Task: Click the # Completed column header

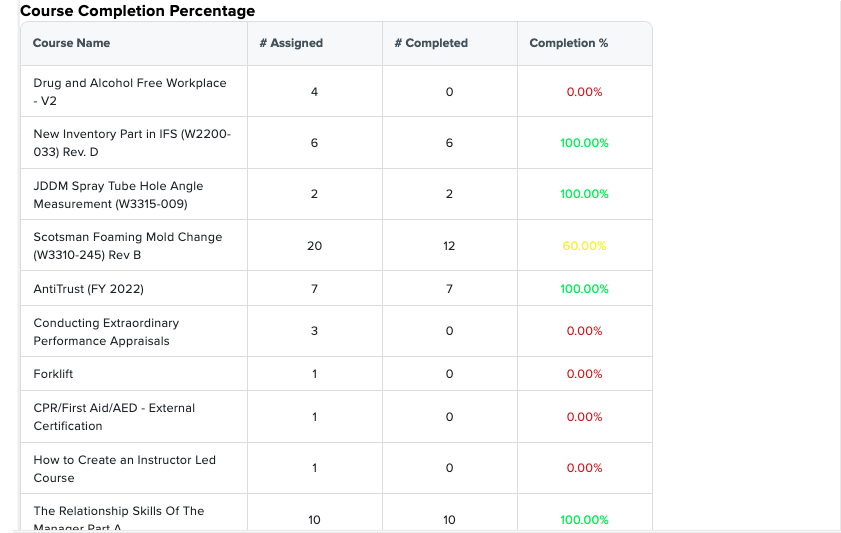Action: 431,43
